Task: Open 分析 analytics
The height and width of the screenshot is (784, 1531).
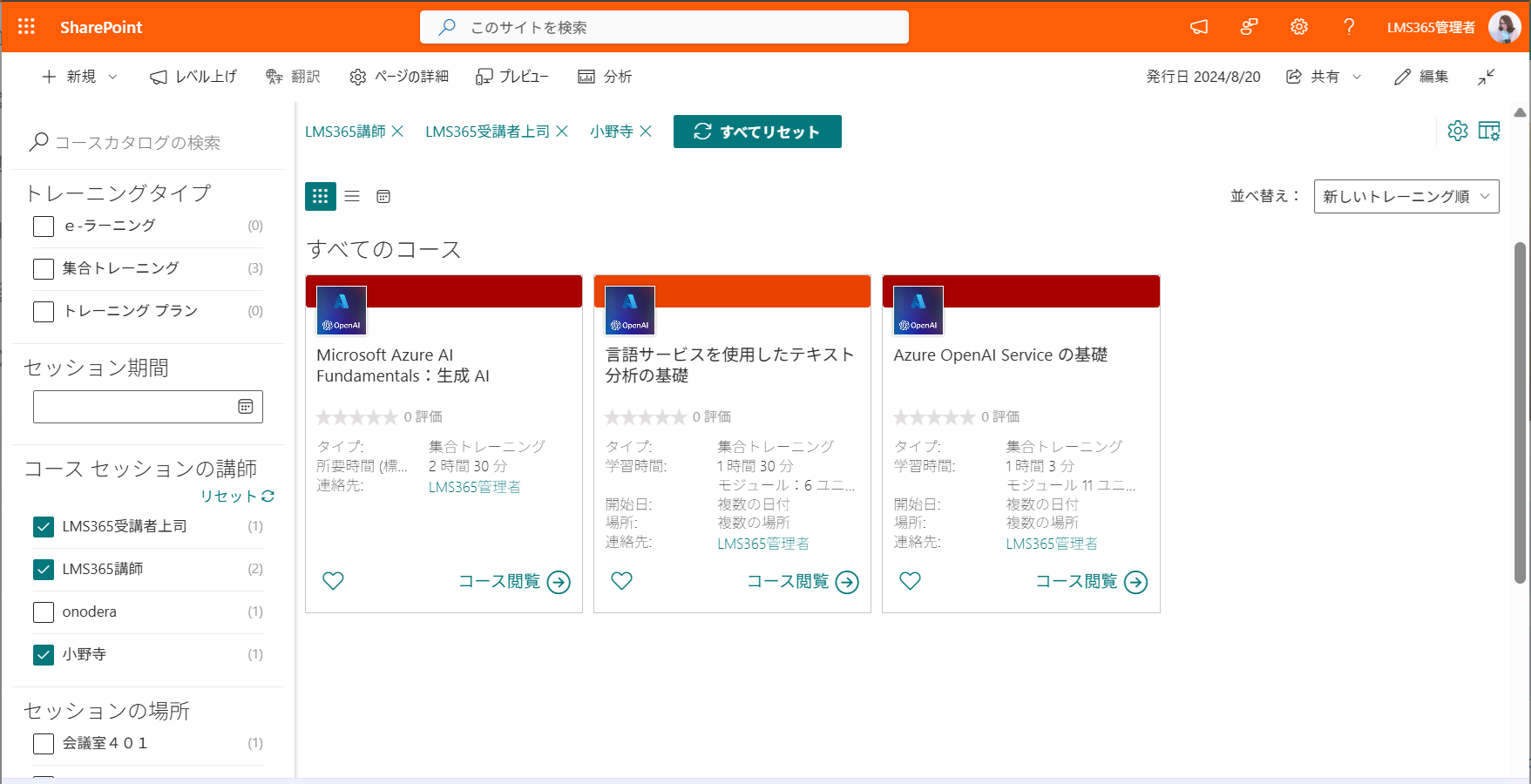Action: coord(605,77)
